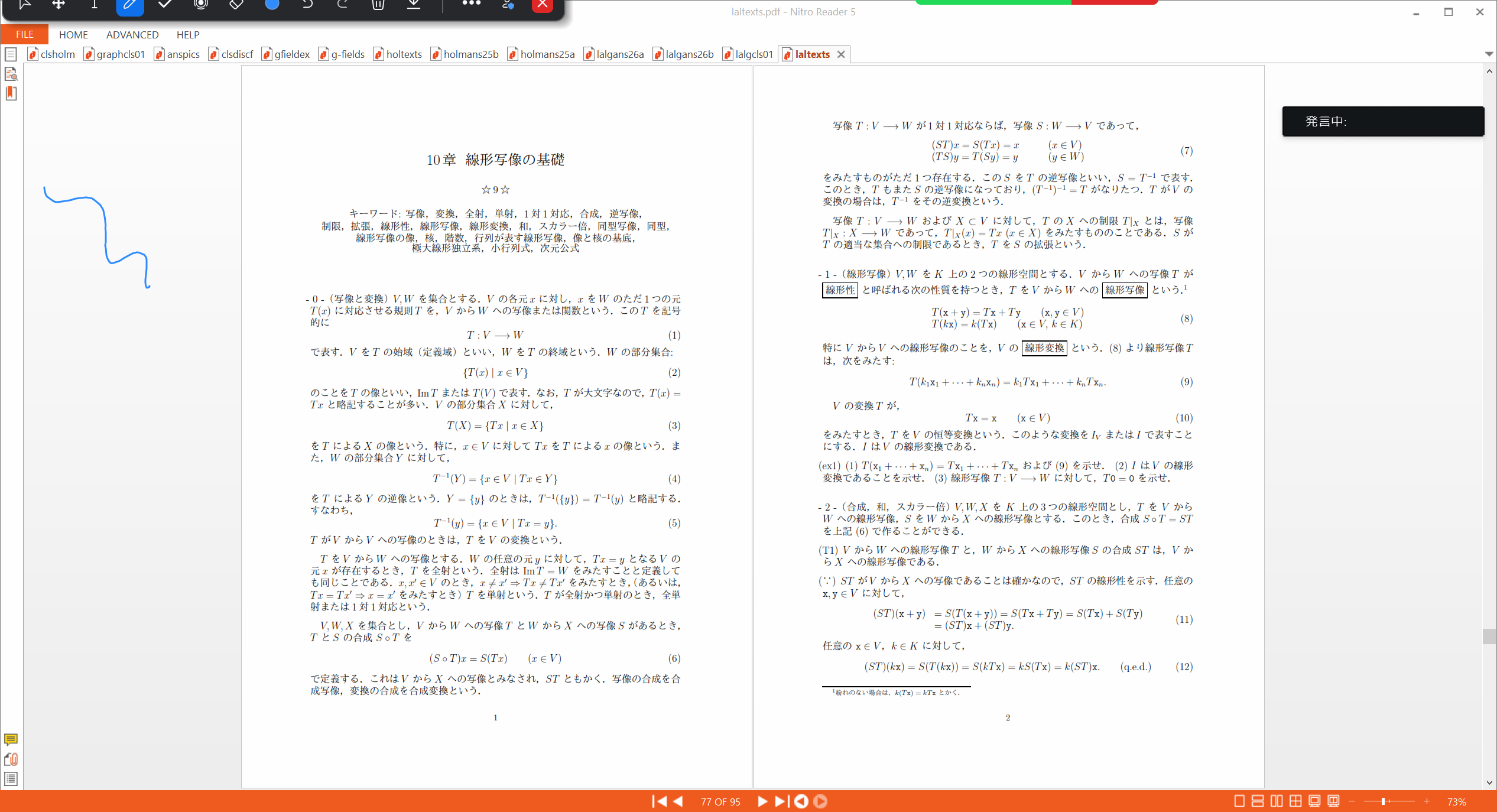Switch to continuous page view
The width and height of the screenshot is (1497, 812).
(x=1258, y=801)
